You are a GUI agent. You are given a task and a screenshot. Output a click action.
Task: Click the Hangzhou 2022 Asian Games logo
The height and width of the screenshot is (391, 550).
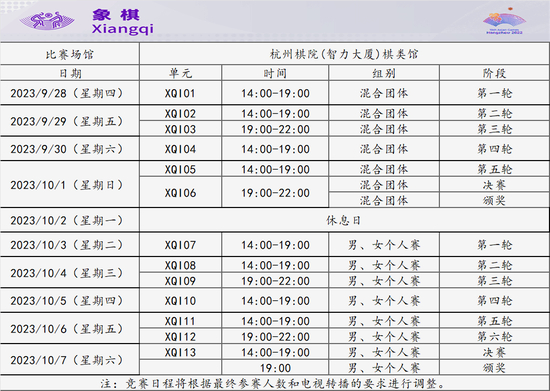pyautogui.click(x=504, y=21)
